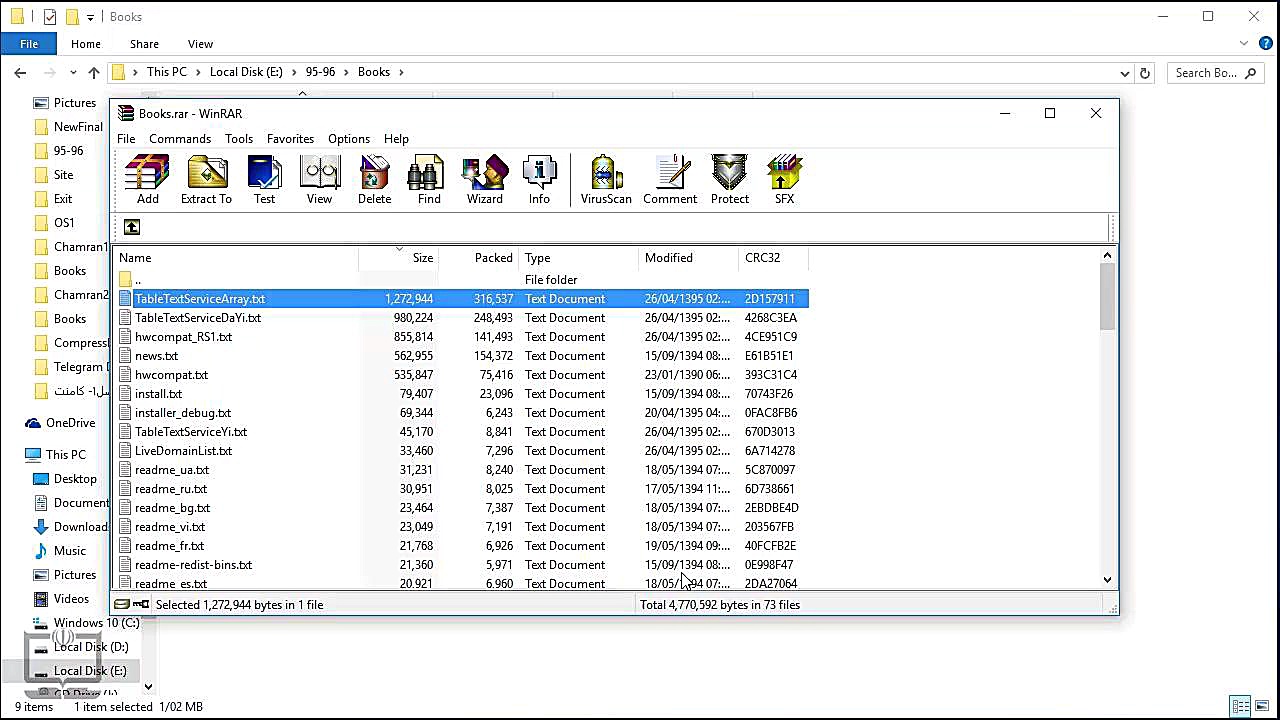Select readme-redist-bins.txt file
Screen dimensions: 1280x720
[x=193, y=565]
